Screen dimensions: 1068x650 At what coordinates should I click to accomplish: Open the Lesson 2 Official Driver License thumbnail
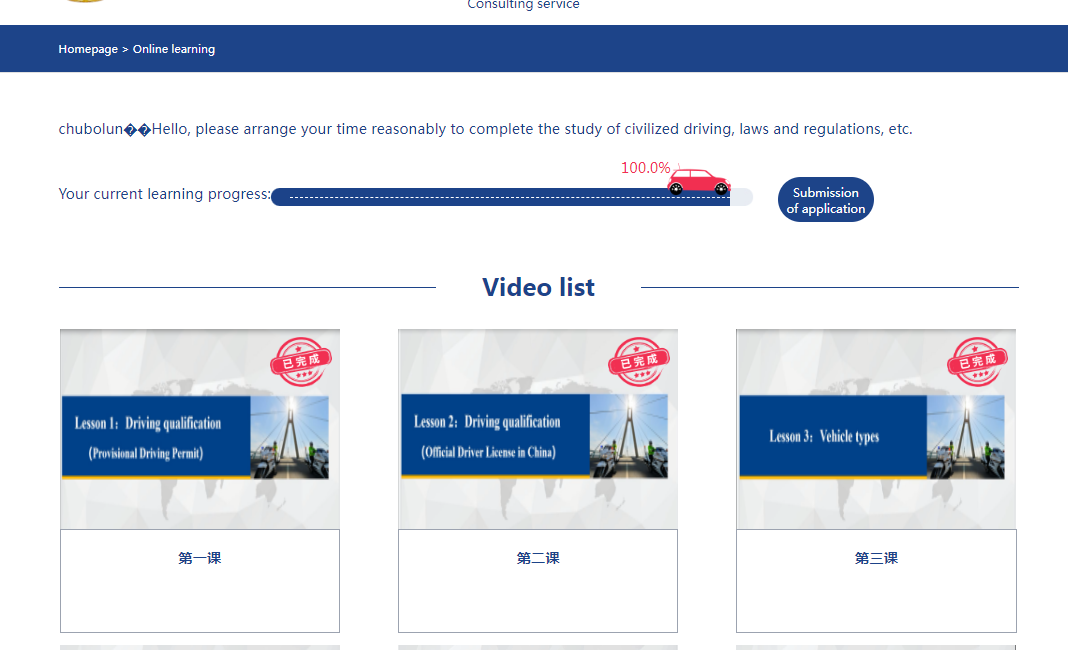537,429
